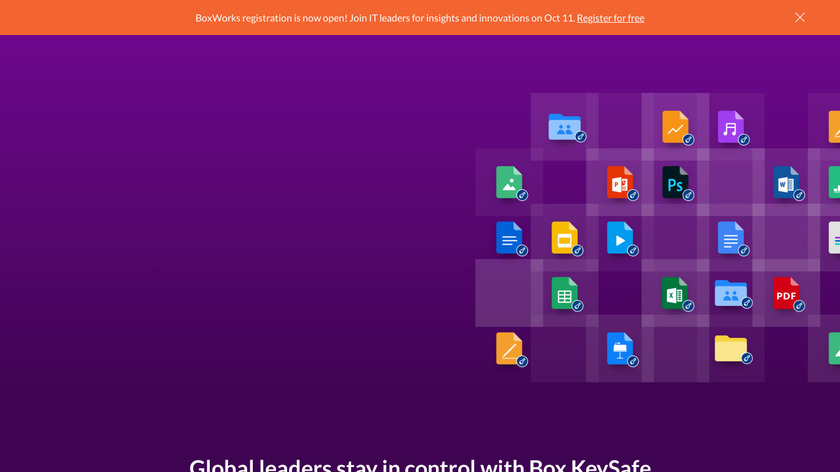Image resolution: width=840 pixels, height=472 pixels.
Task: Select the Photoshop Ps file icon
Action: [676, 182]
